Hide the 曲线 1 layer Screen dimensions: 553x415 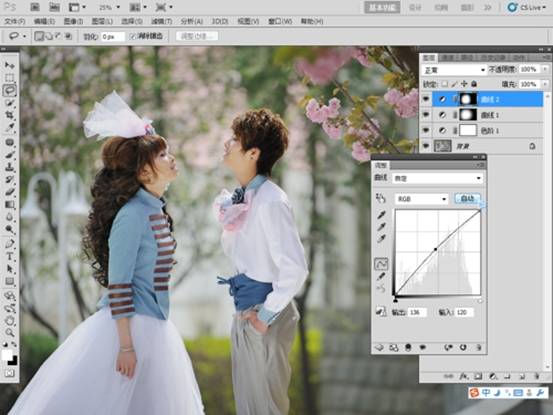(426, 115)
